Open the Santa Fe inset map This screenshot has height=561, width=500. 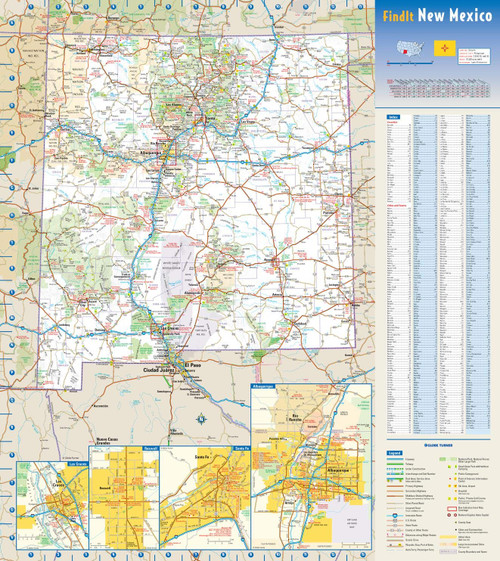(x=205, y=498)
